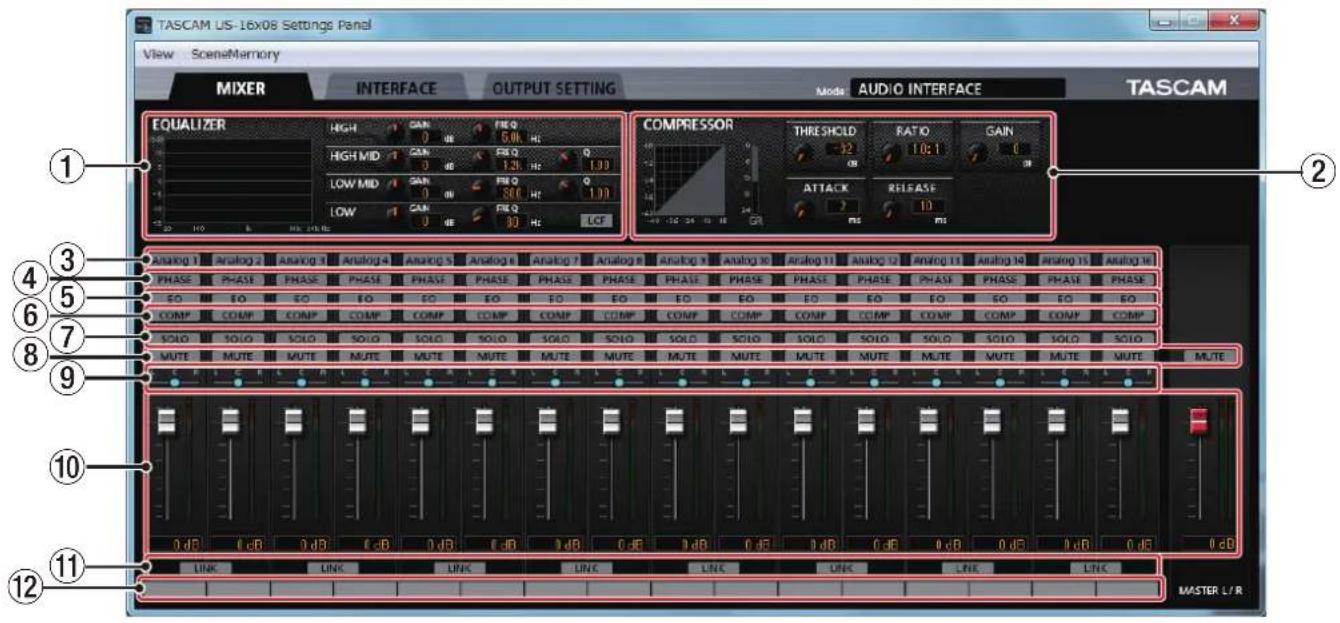Turn the compressor THRESHOLD knob
The image size is (1340, 623).
pyautogui.click(x=803, y=153)
